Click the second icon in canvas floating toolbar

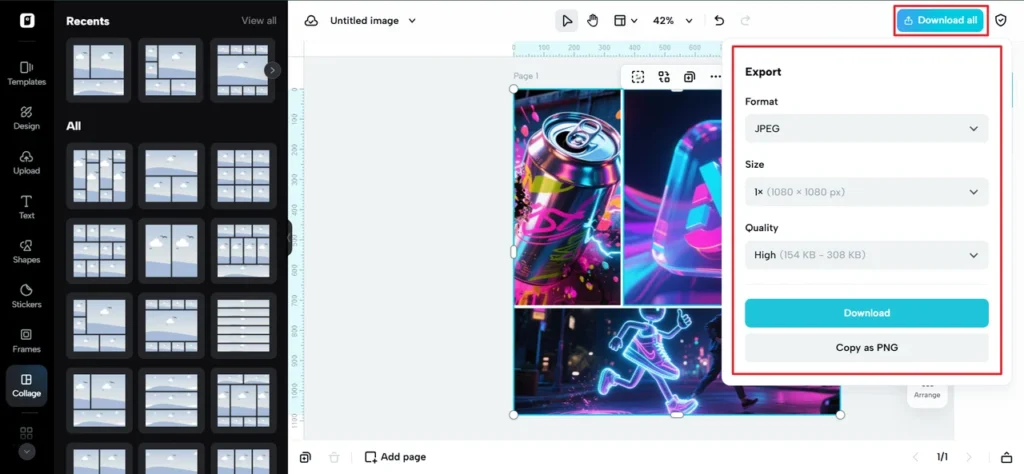pos(664,77)
